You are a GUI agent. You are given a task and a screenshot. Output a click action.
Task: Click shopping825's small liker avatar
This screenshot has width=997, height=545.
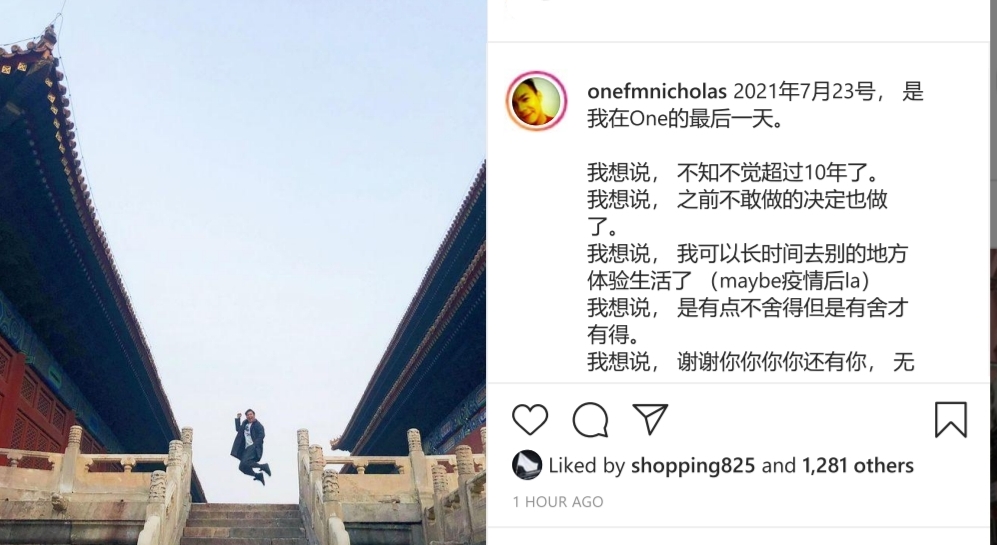[x=526, y=465]
